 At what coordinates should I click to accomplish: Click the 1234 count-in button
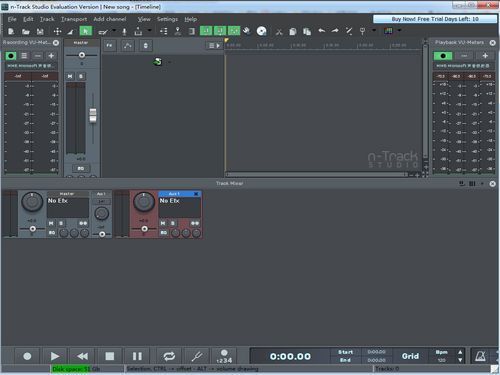pyautogui.click(x=224, y=356)
